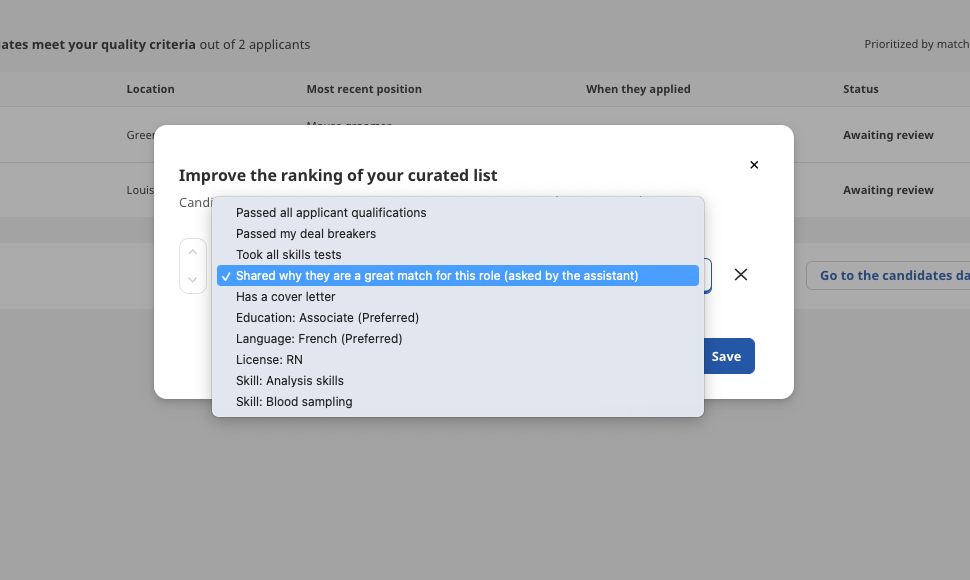Select "Passed all applicant qualifications"
The height and width of the screenshot is (580, 970).
(x=329, y=212)
